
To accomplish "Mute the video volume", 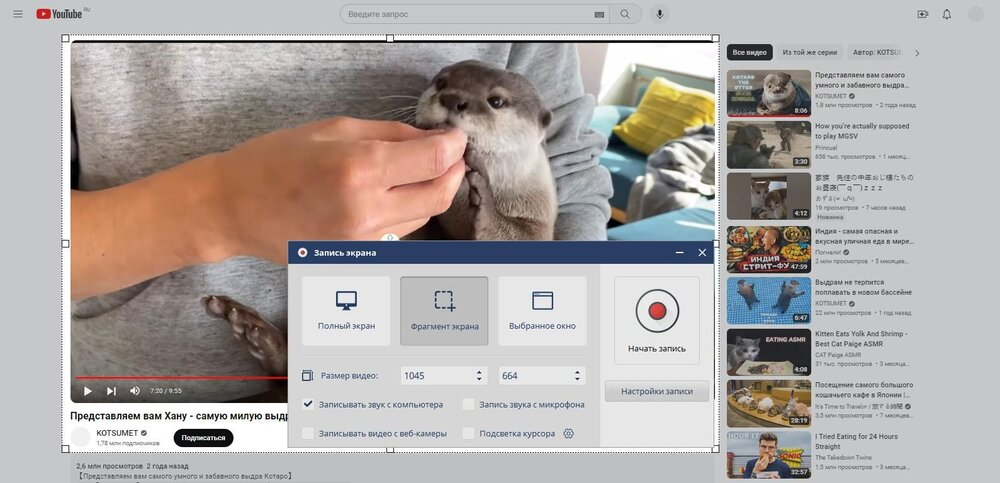I will 135,390.
